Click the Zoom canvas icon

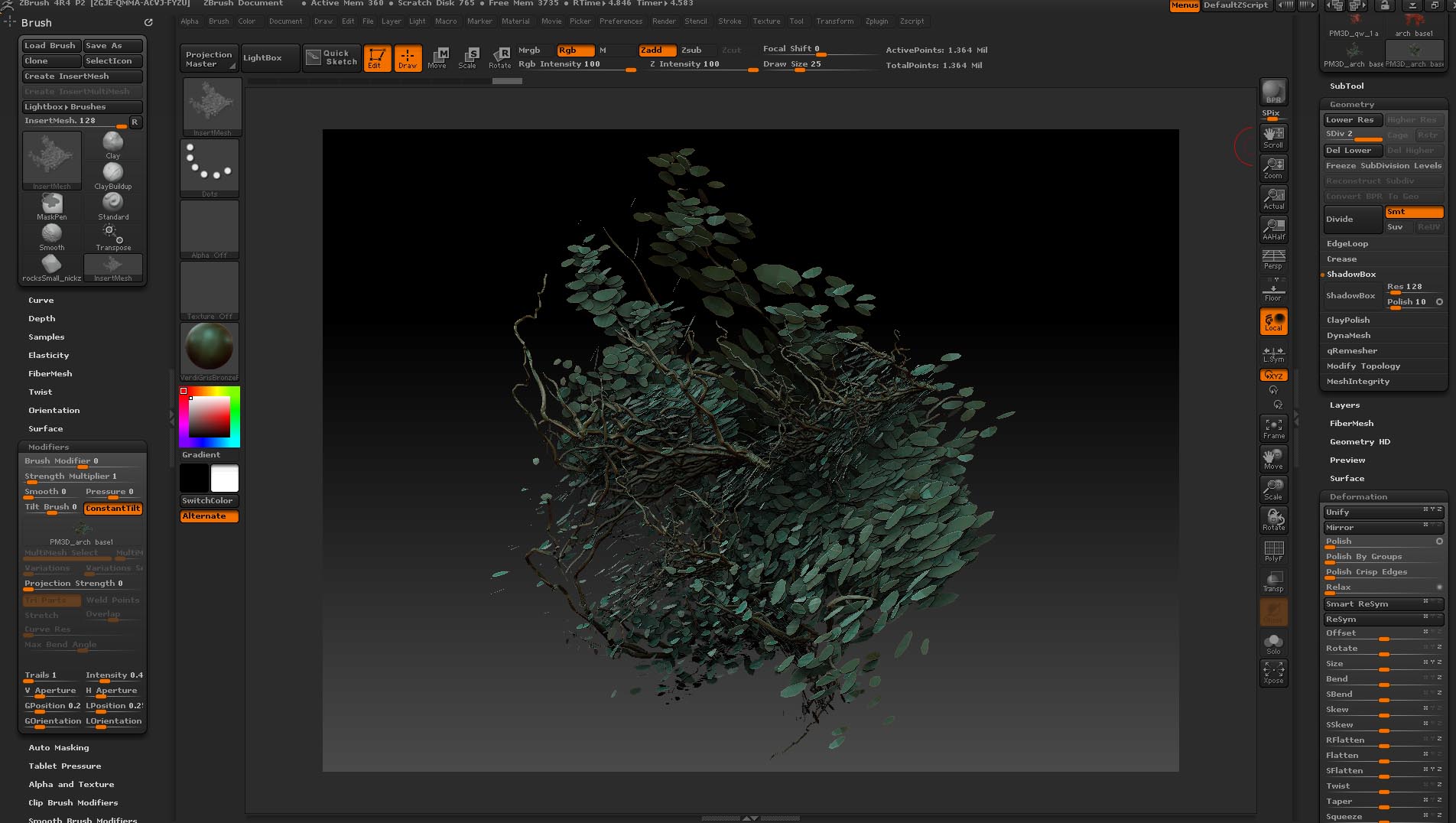coord(1273,168)
